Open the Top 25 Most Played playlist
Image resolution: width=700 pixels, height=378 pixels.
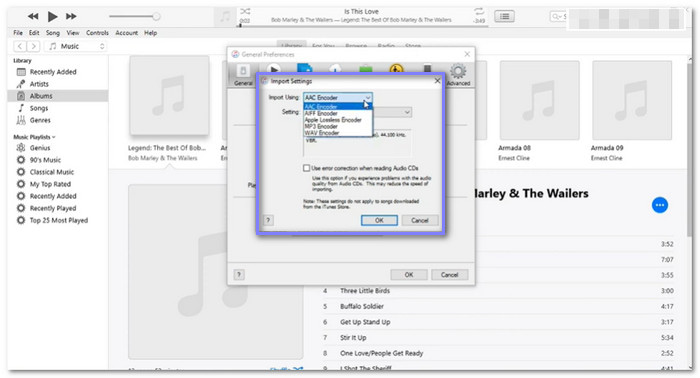(x=58, y=220)
